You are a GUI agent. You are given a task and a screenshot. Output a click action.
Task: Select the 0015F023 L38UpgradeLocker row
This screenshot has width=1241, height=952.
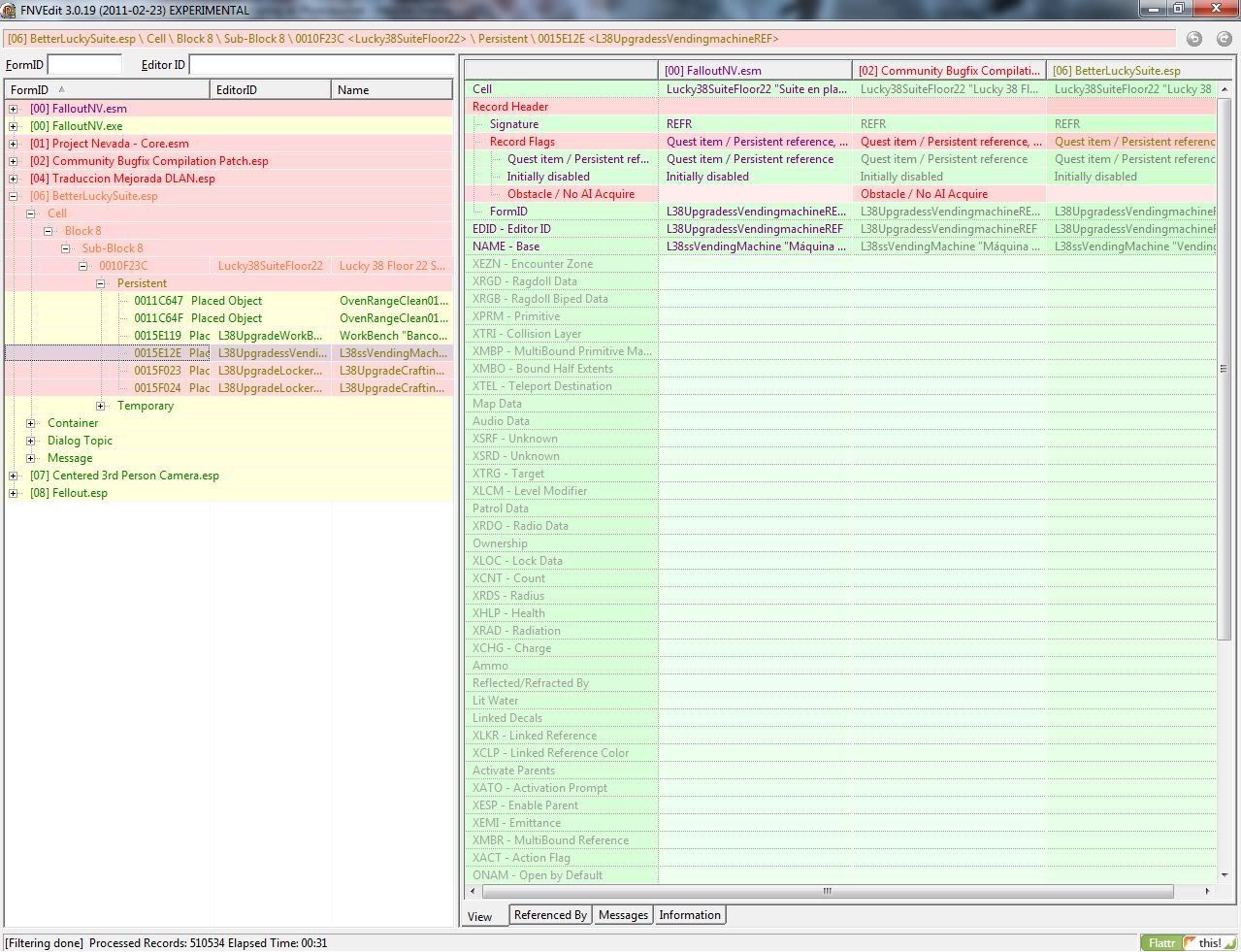[229, 371]
